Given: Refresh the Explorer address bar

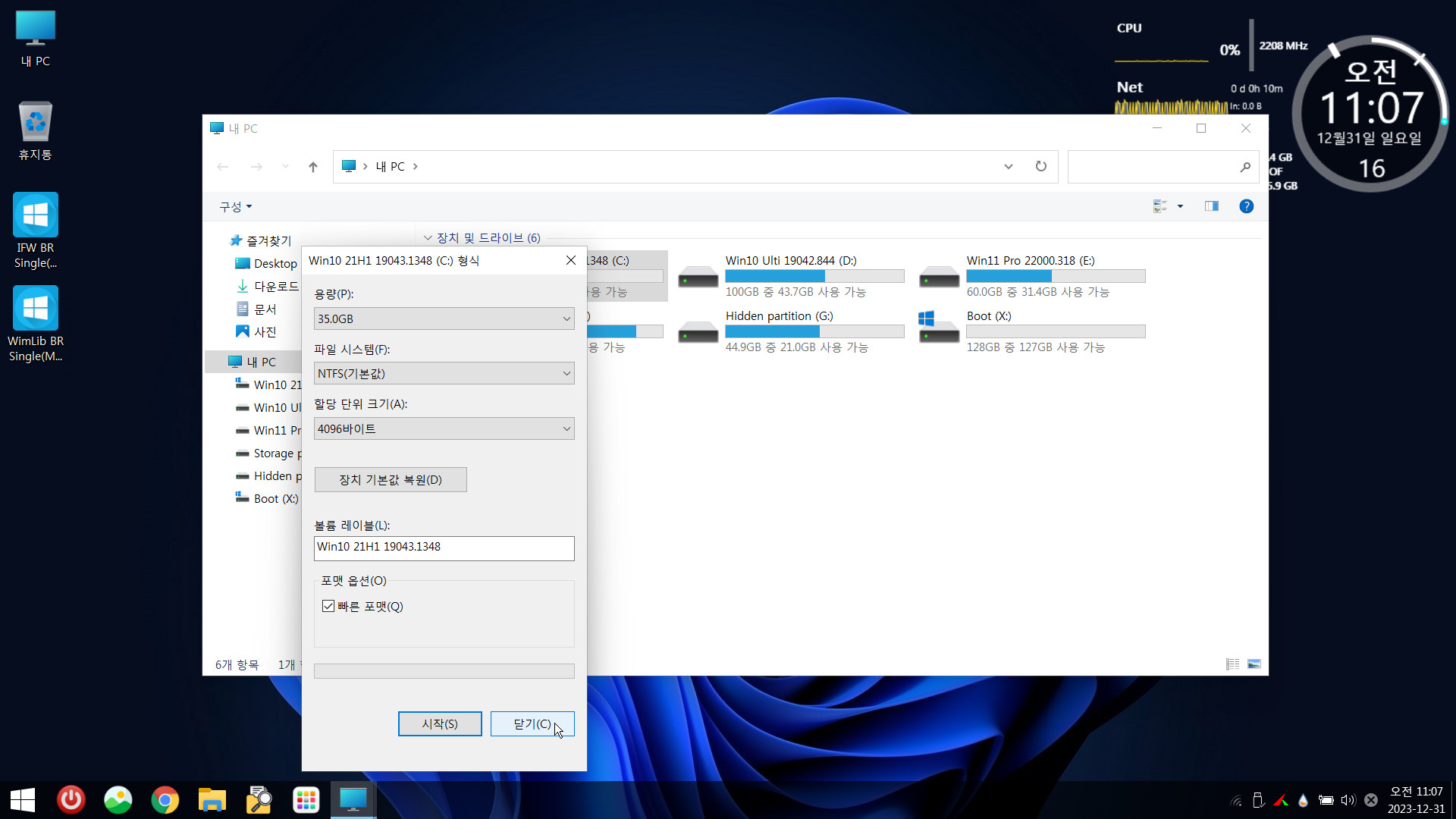Looking at the screenshot, I should [1041, 166].
